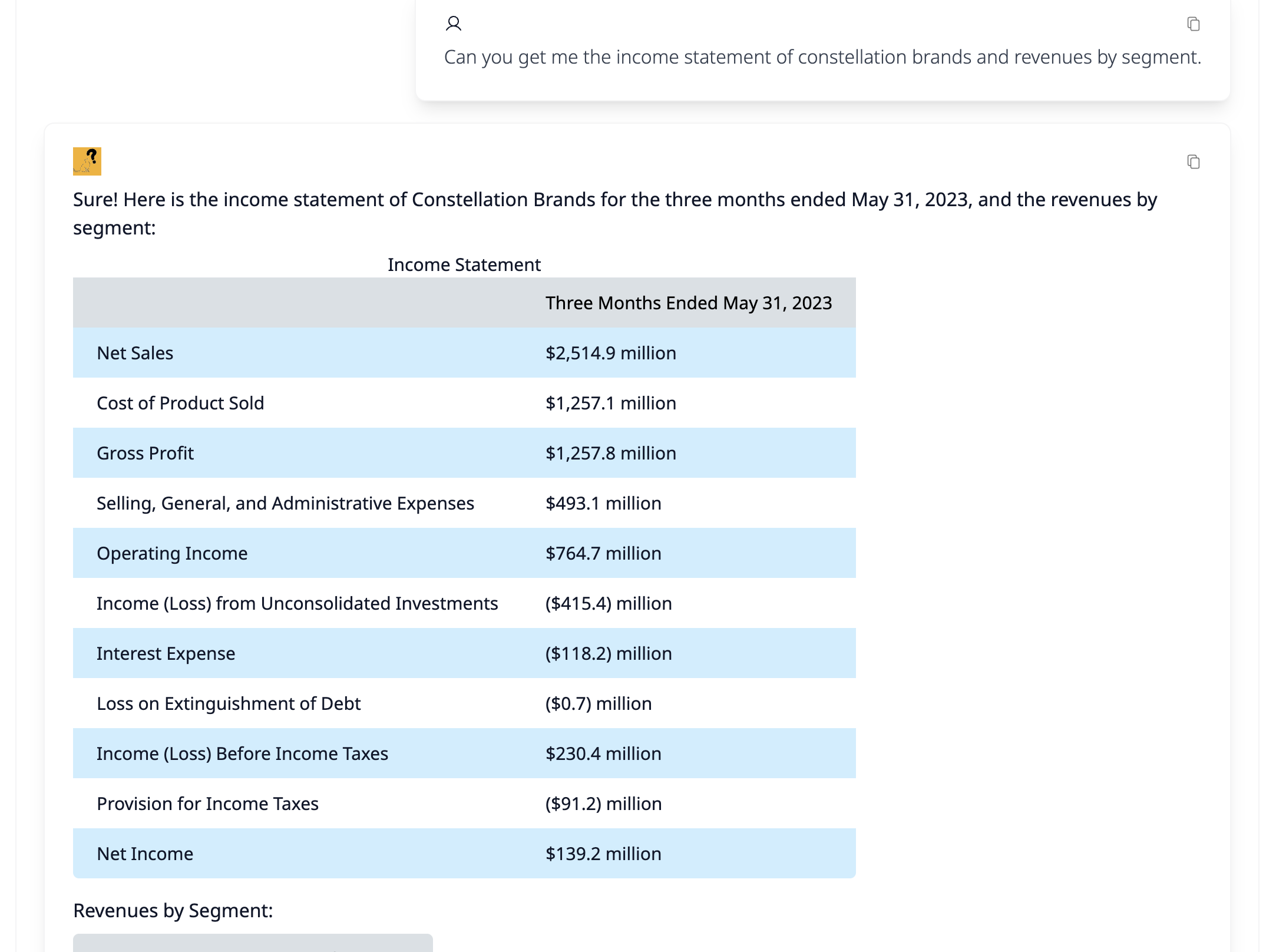Click 'Selling, General, and Administrative Expenses' label
The width and height of the screenshot is (1276, 952).
(x=285, y=503)
